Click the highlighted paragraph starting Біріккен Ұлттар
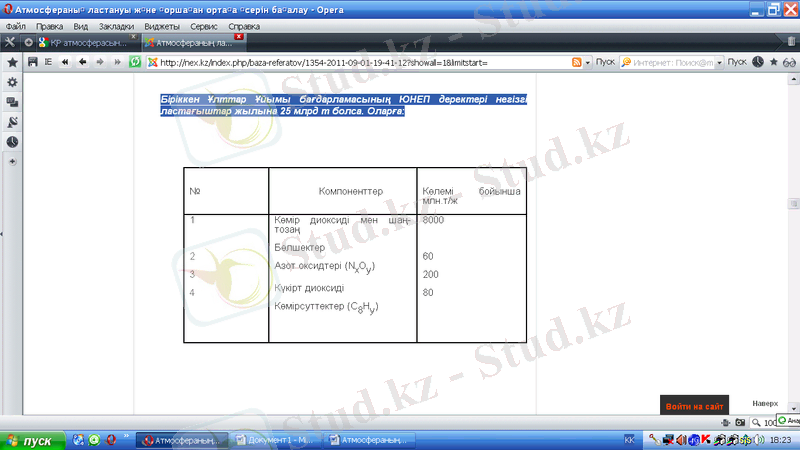Image resolution: width=800 pixels, height=450 pixels. (x=344, y=105)
